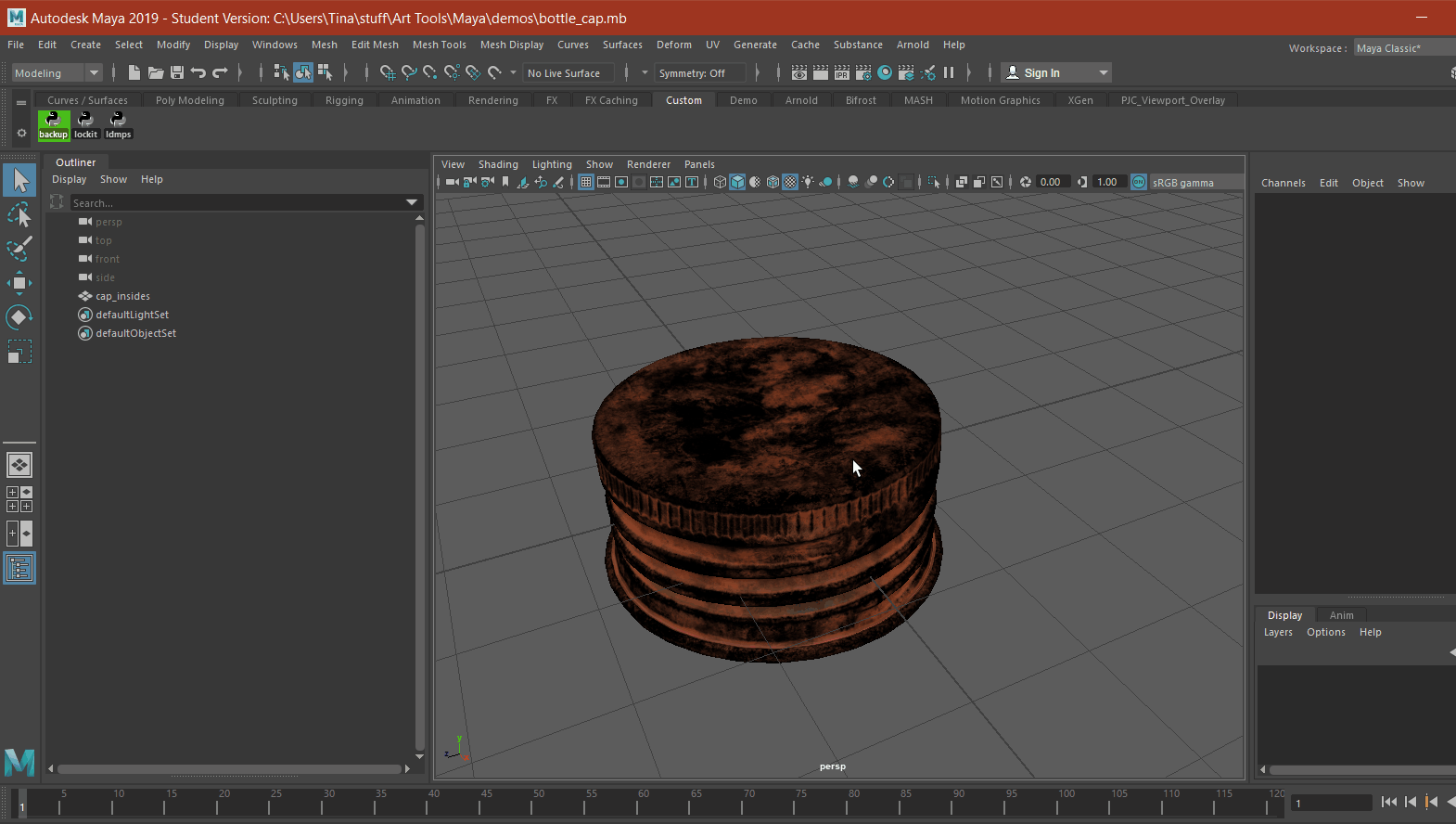Choose the Move tool in toolbox

[19, 283]
